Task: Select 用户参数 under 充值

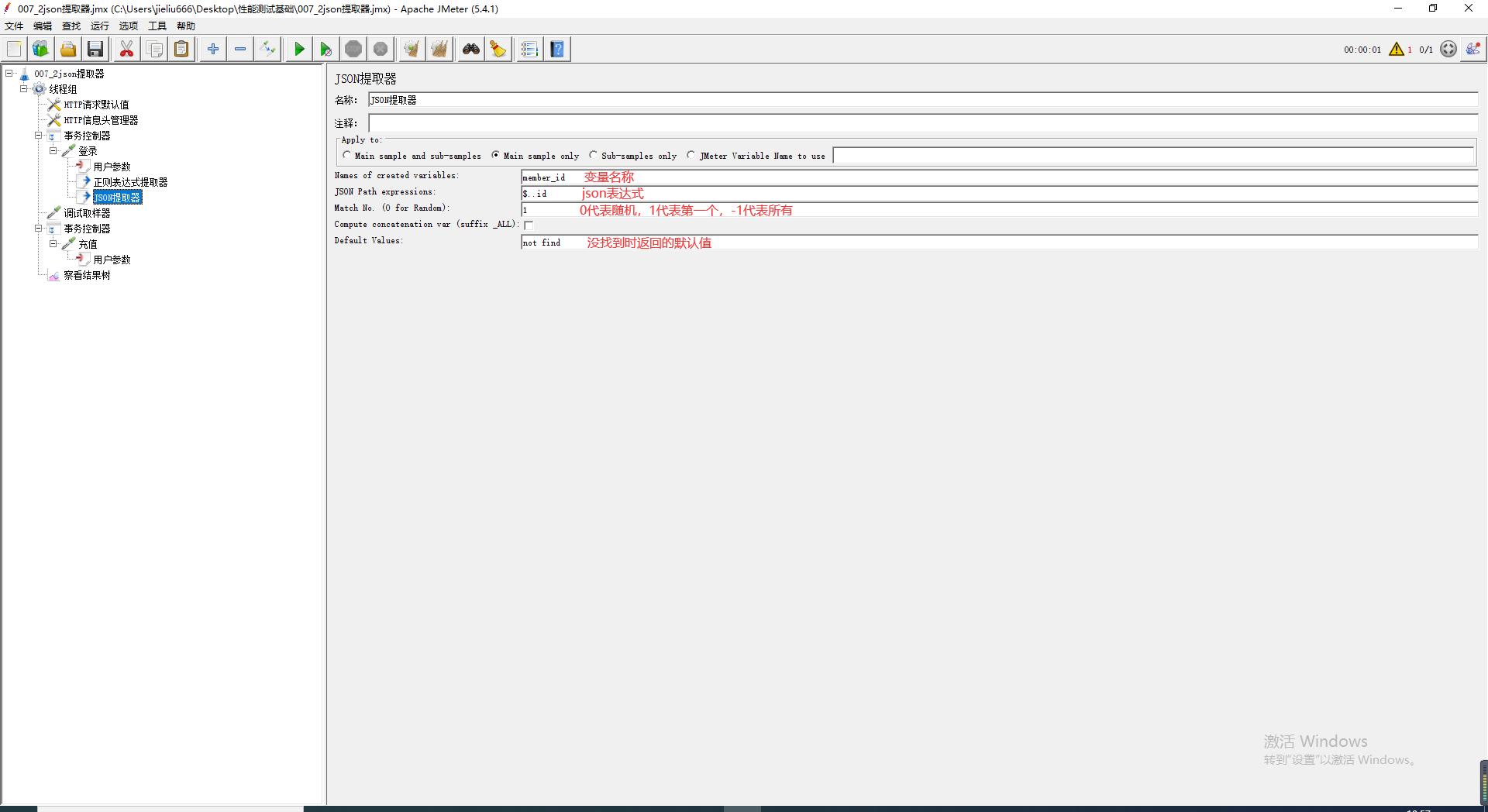Action: (112, 260)
